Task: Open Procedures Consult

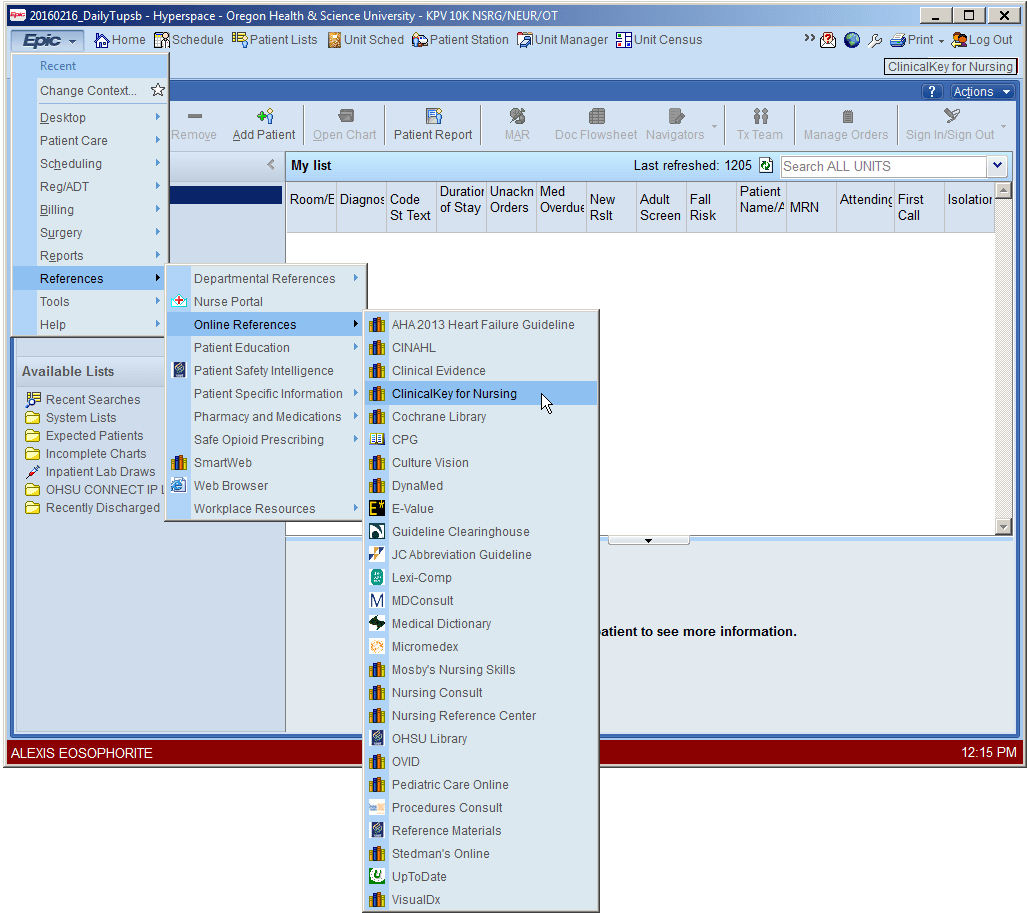Action: click(x=481, y=808)
